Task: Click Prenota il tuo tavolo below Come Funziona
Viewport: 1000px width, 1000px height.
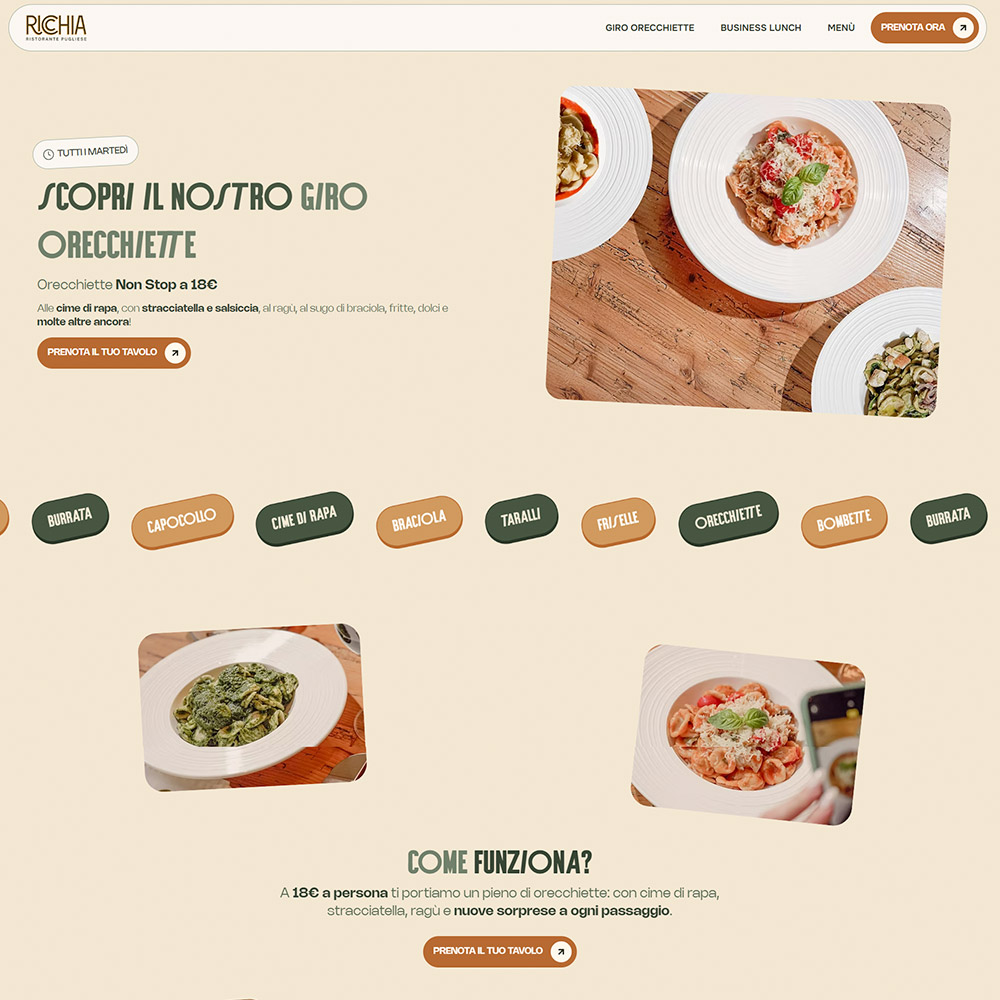Action: point(488,951)
